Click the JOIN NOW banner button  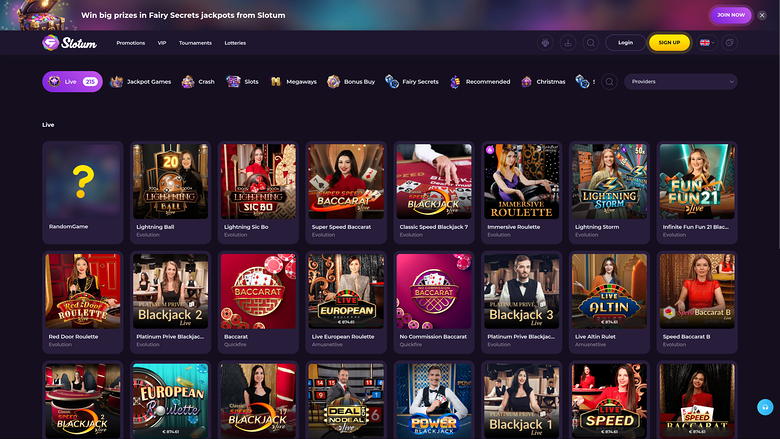tap(731, 15)
